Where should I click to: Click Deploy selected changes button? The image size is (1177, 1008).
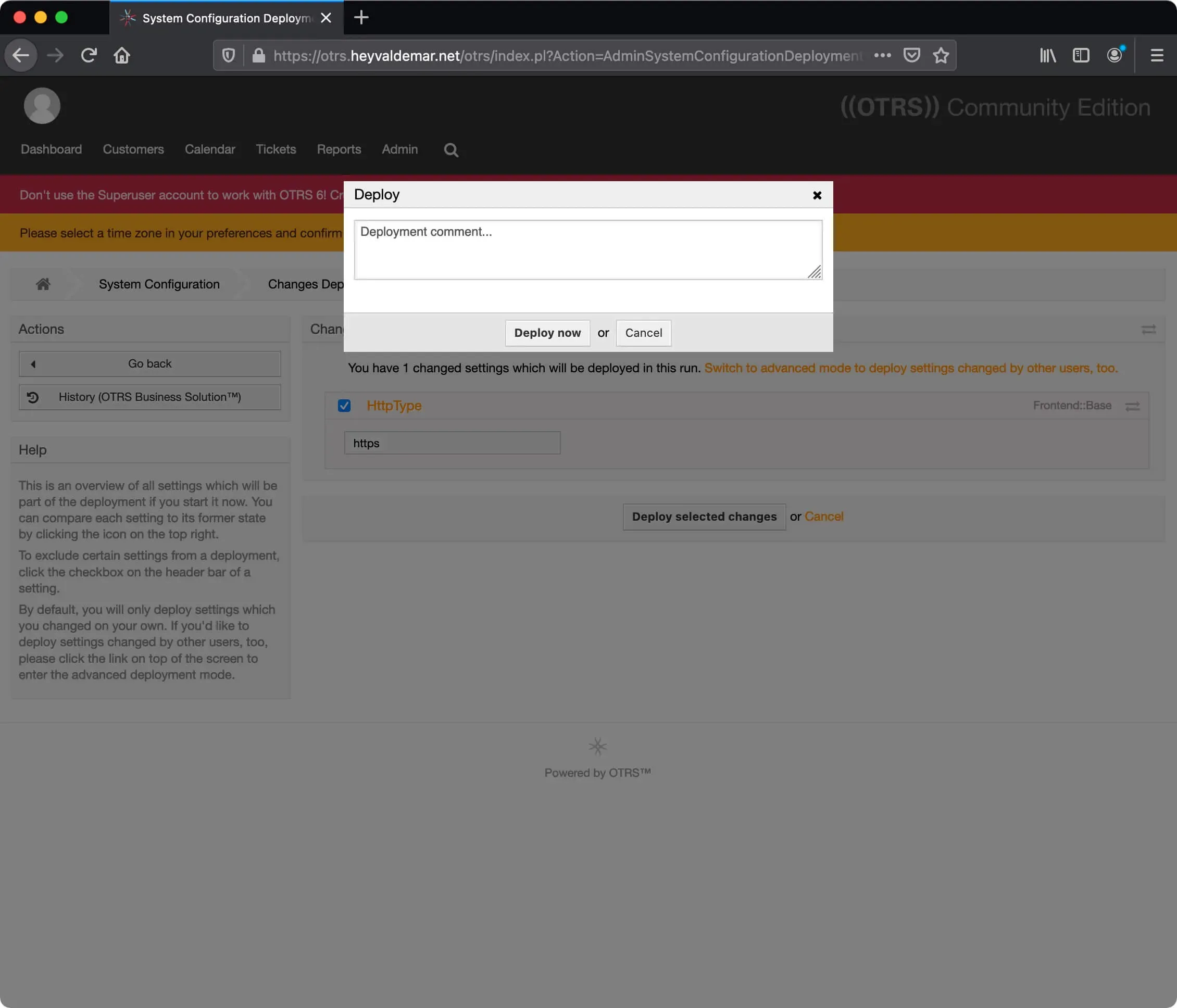[704, 517]
